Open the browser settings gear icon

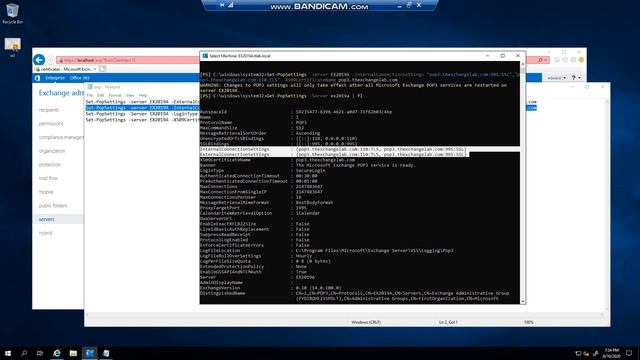573,60
